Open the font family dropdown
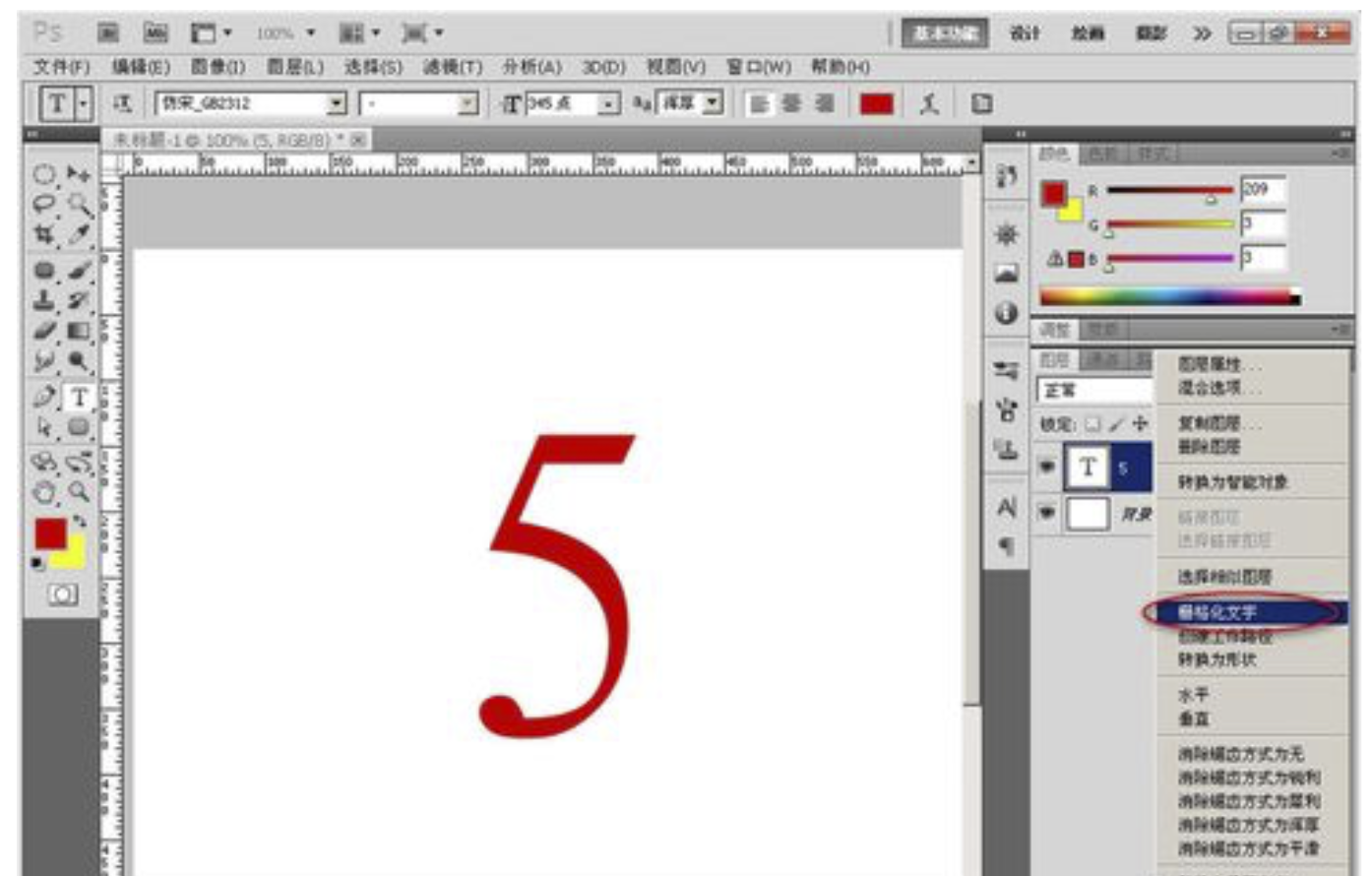This screenshot has width=1372, height=876. pyautogui.click(x=337, y=103)
